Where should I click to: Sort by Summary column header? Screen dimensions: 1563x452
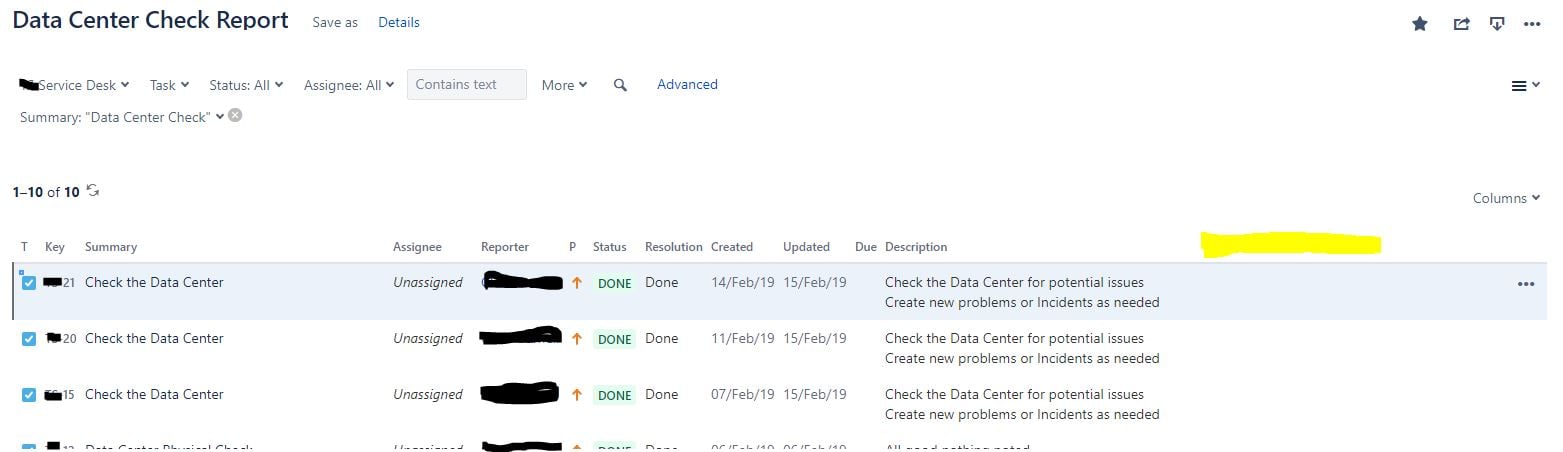click(111, 247)
